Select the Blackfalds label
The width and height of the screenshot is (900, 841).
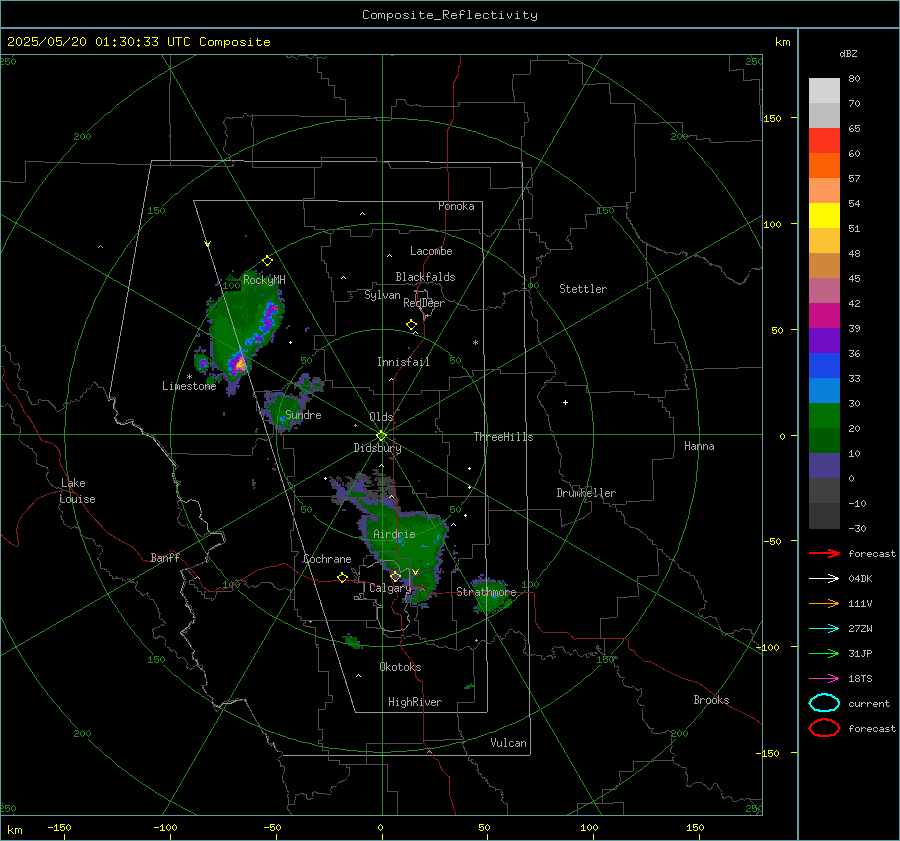(x=425, y=277)
